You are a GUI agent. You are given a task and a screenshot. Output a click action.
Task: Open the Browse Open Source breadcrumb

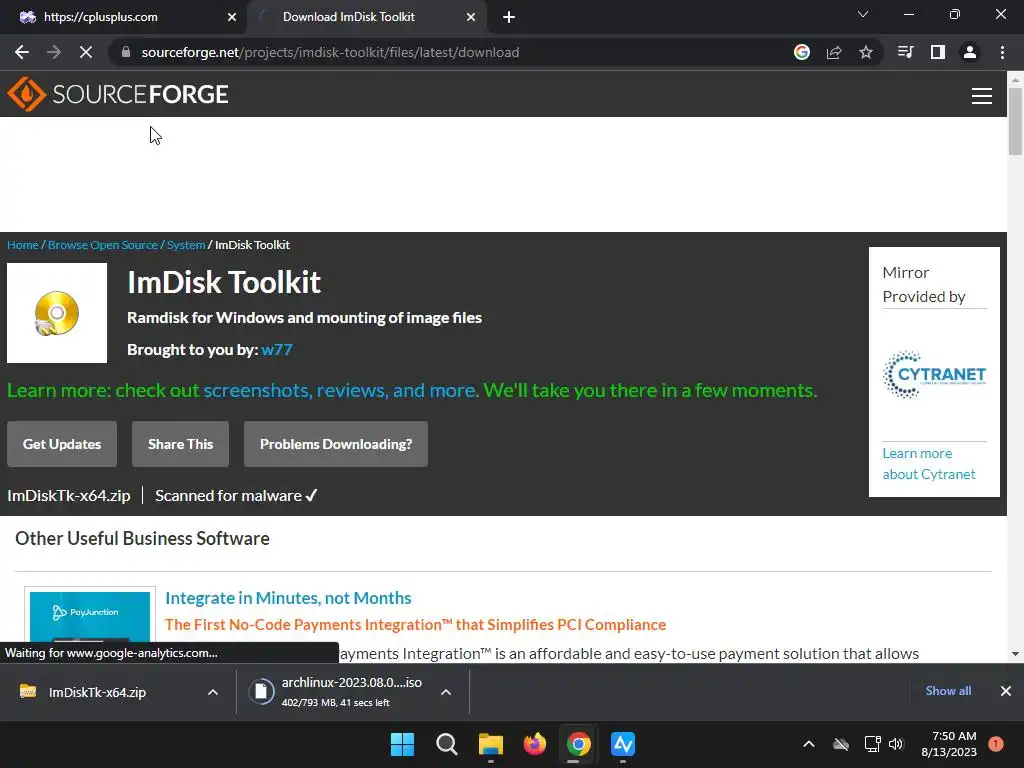click(103, 245)
